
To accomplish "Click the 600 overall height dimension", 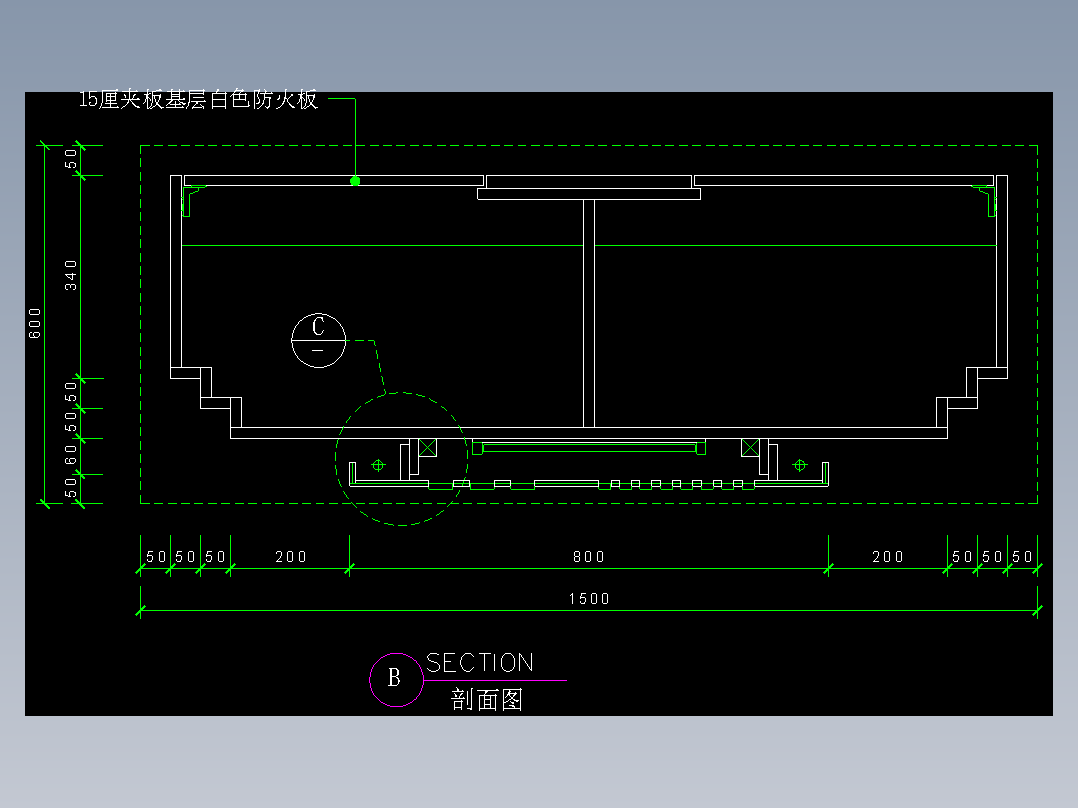I will tap(35, 323).
